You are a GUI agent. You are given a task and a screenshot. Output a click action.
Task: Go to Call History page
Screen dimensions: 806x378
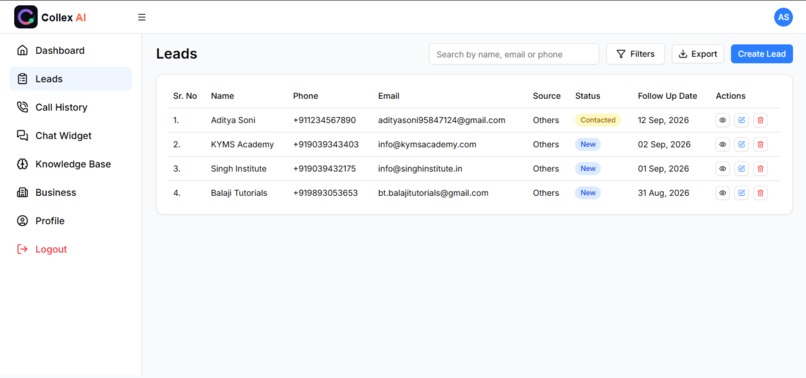point(70,107)
